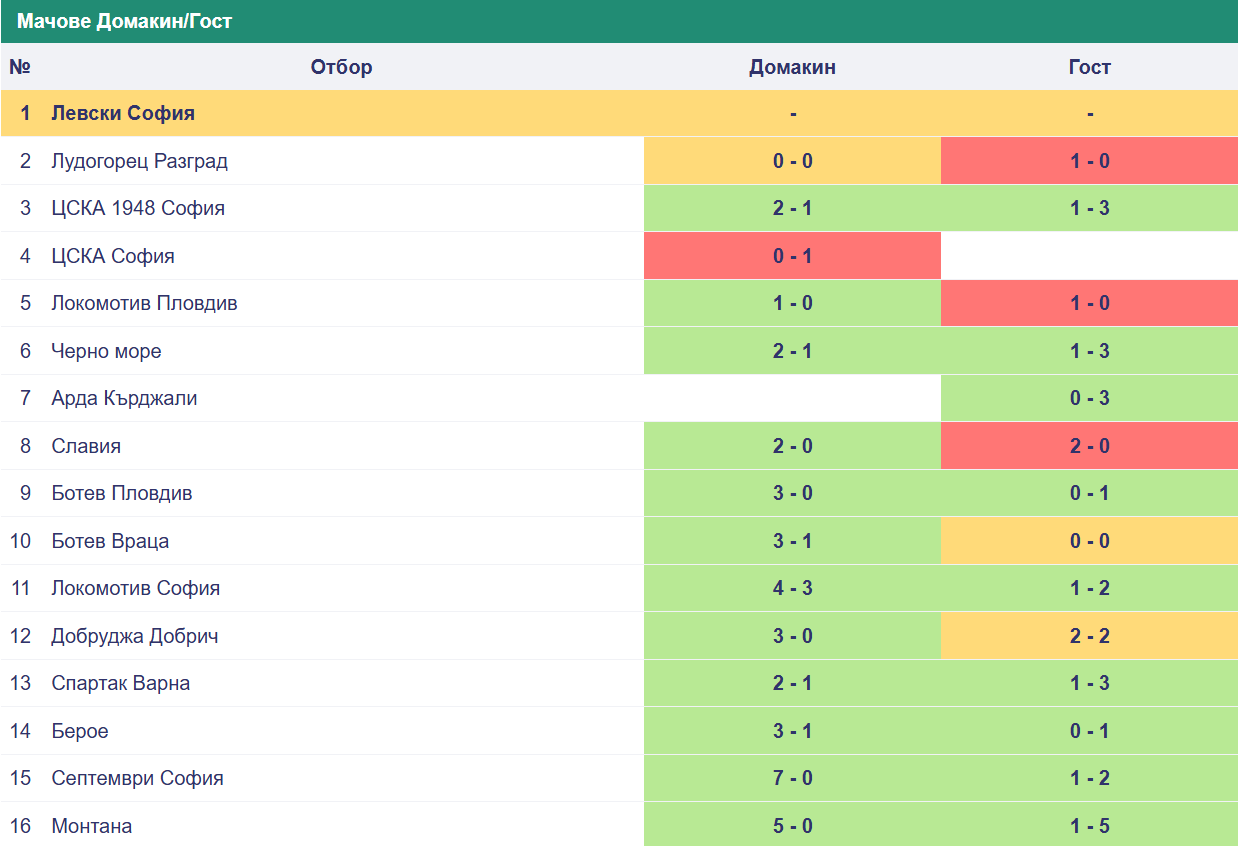Click Септември София team name

pyautogui.click(x=137, y=778)
